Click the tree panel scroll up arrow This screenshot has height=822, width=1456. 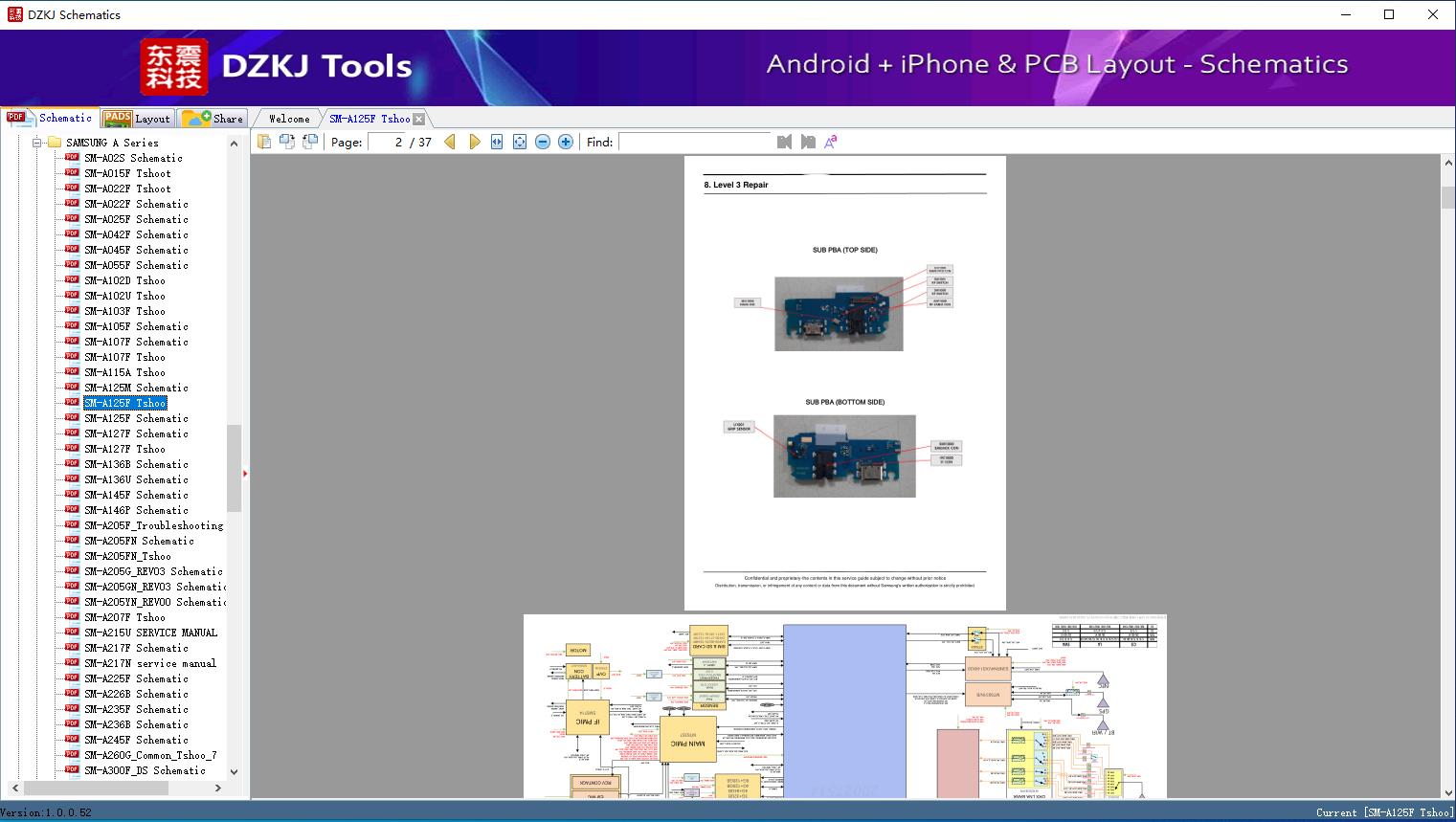click(x=234, y=143)
